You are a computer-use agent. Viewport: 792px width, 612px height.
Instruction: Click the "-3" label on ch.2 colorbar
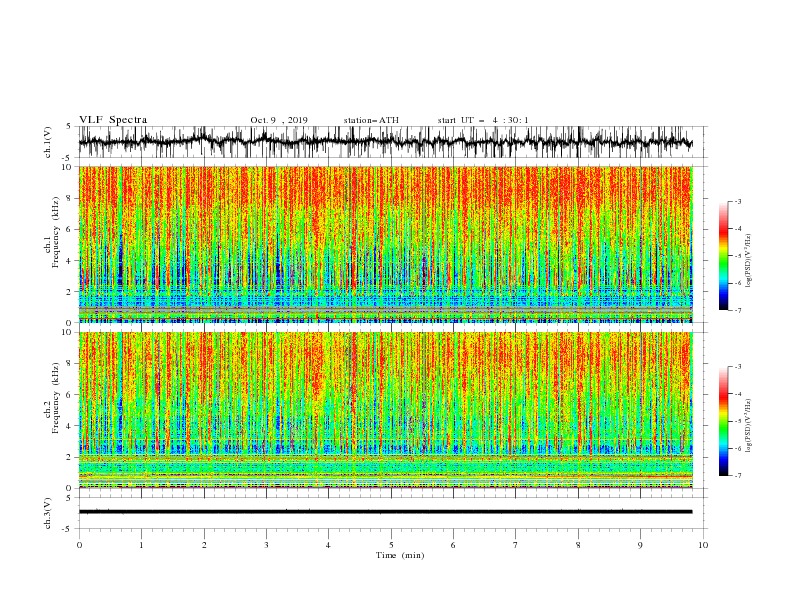tap(737, 367)
